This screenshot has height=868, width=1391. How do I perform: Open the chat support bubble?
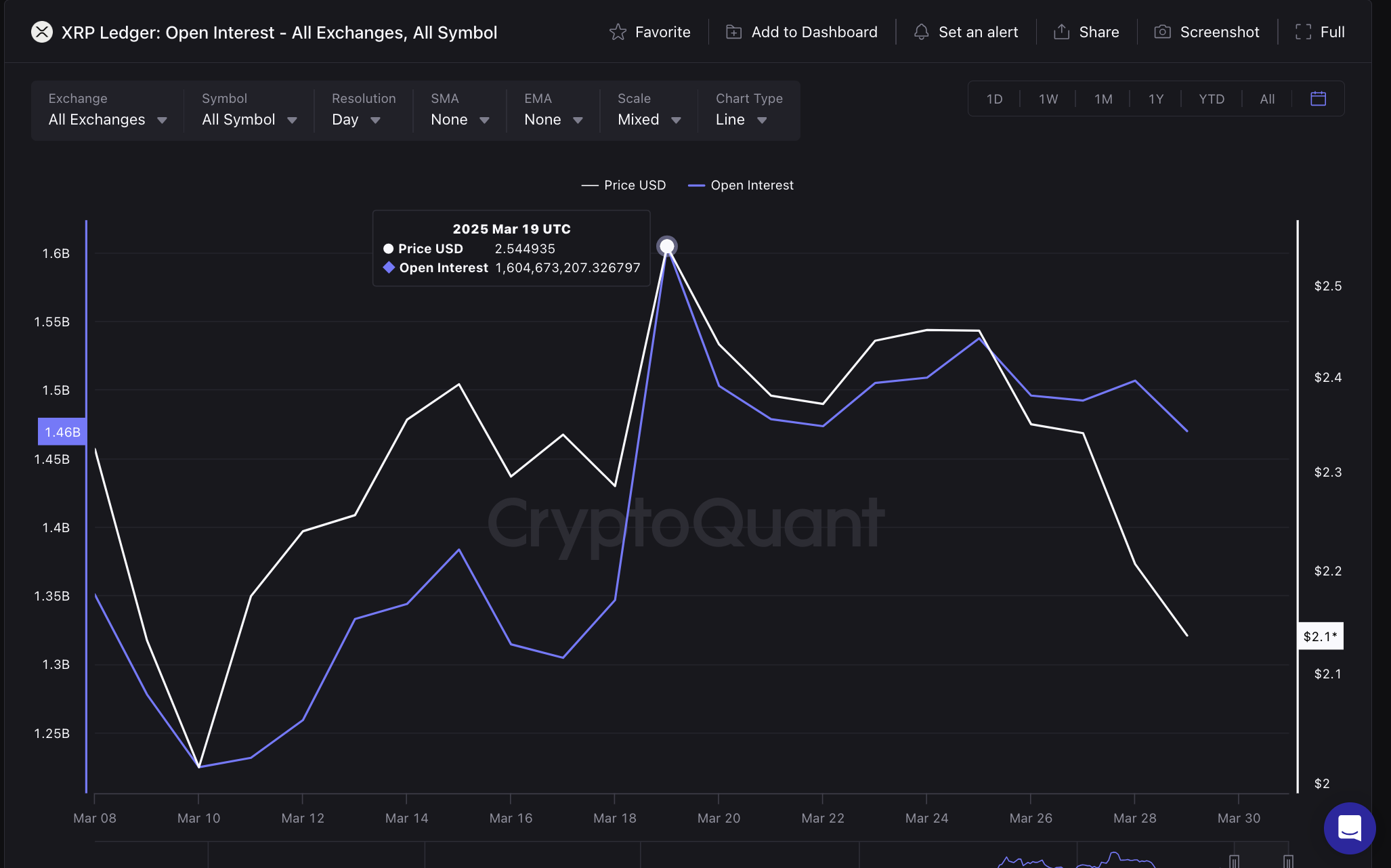[1350, 828]
